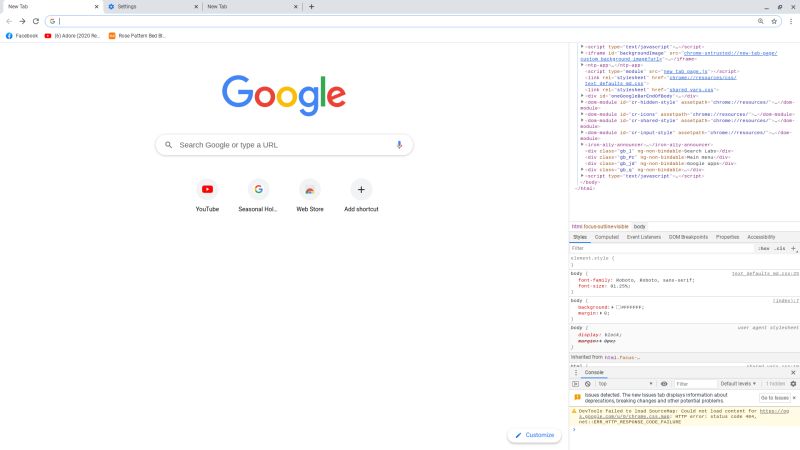Click the Add shortcut plus tile

coord(361,196)
